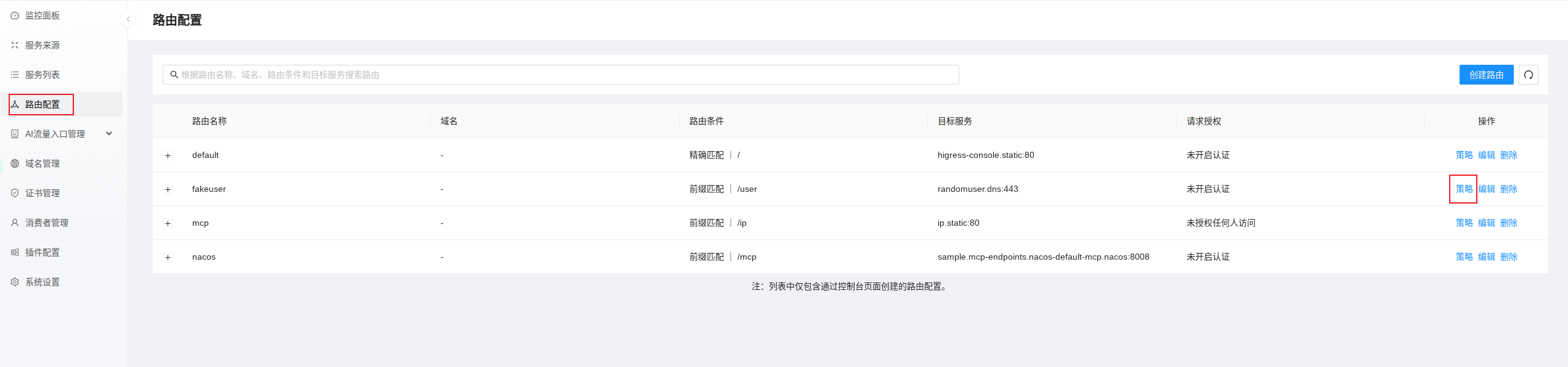The image size is (1568, 367).
Task: Click the refresh icon beside 创建路由
Action: click(x=1528, y=75)
